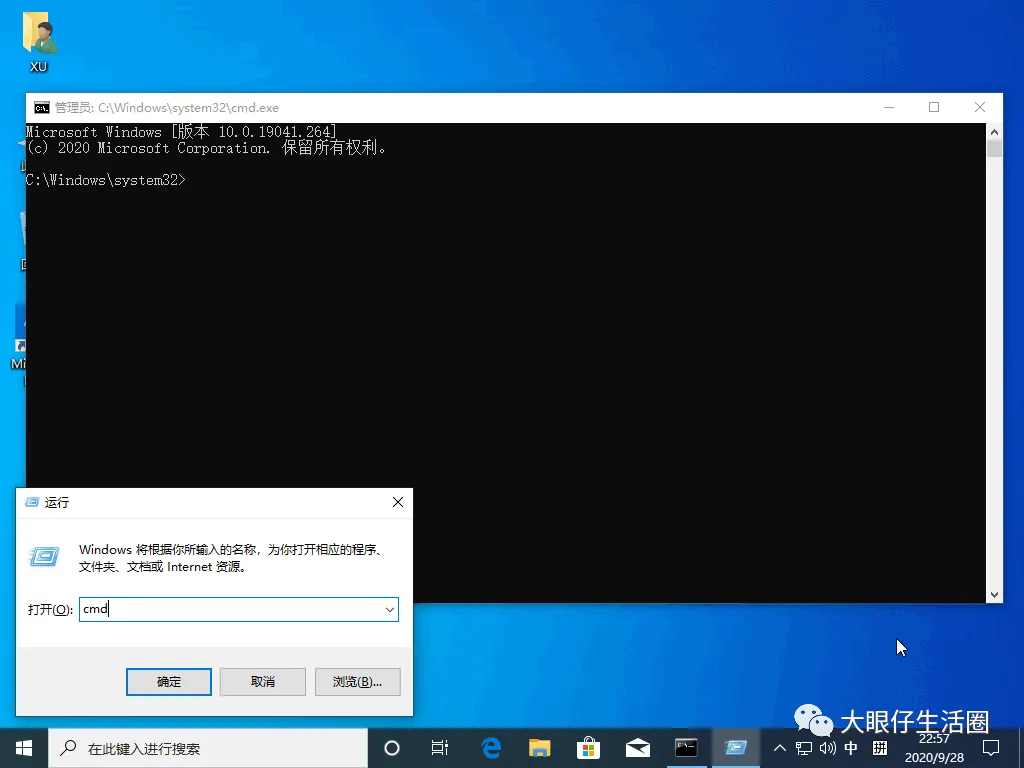The width and height of the screenshot is (1024, 768).
Task: Expand hidden icons with the tray chevron
Action: tap(781, 748)
